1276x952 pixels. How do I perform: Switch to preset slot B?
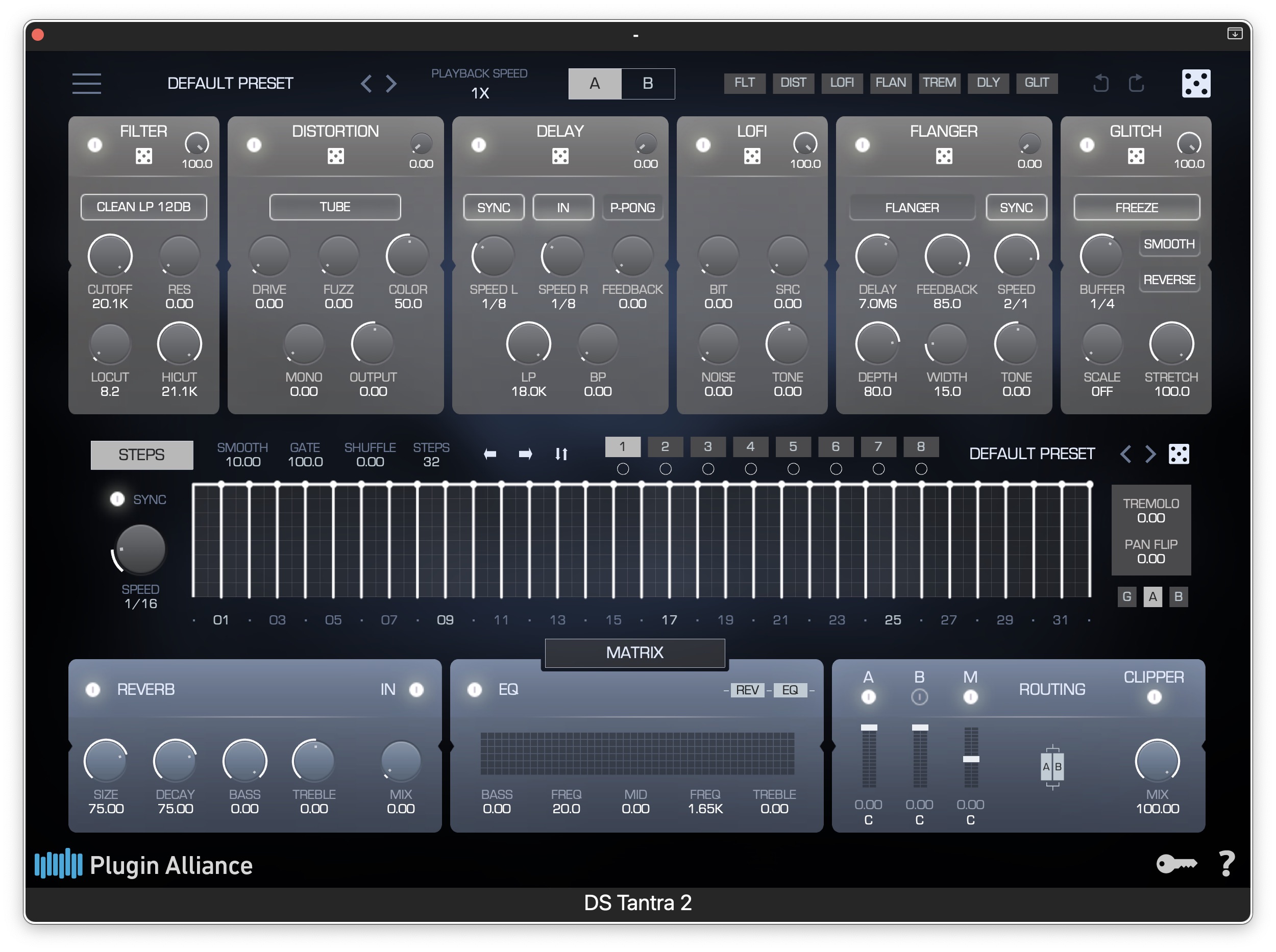(648, 84)
